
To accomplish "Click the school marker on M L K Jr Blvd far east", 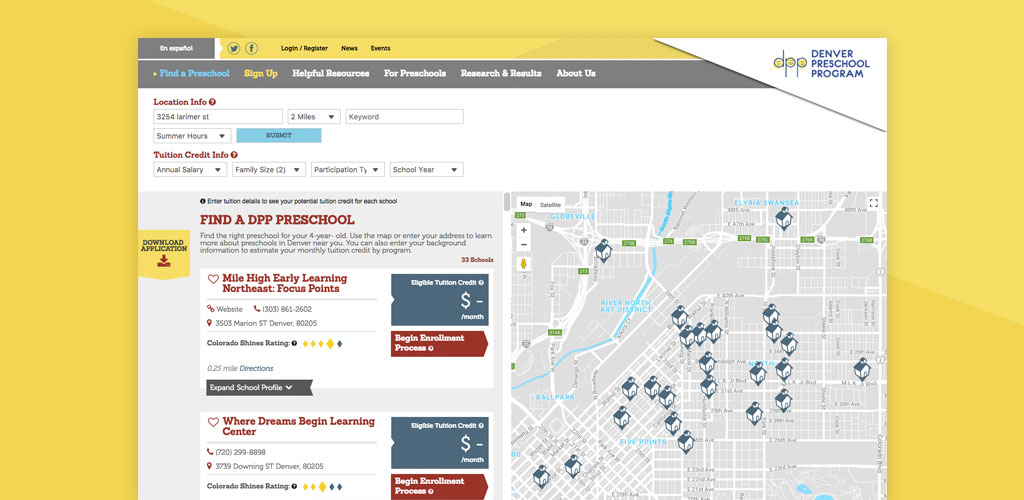I will tap(862, 369).
